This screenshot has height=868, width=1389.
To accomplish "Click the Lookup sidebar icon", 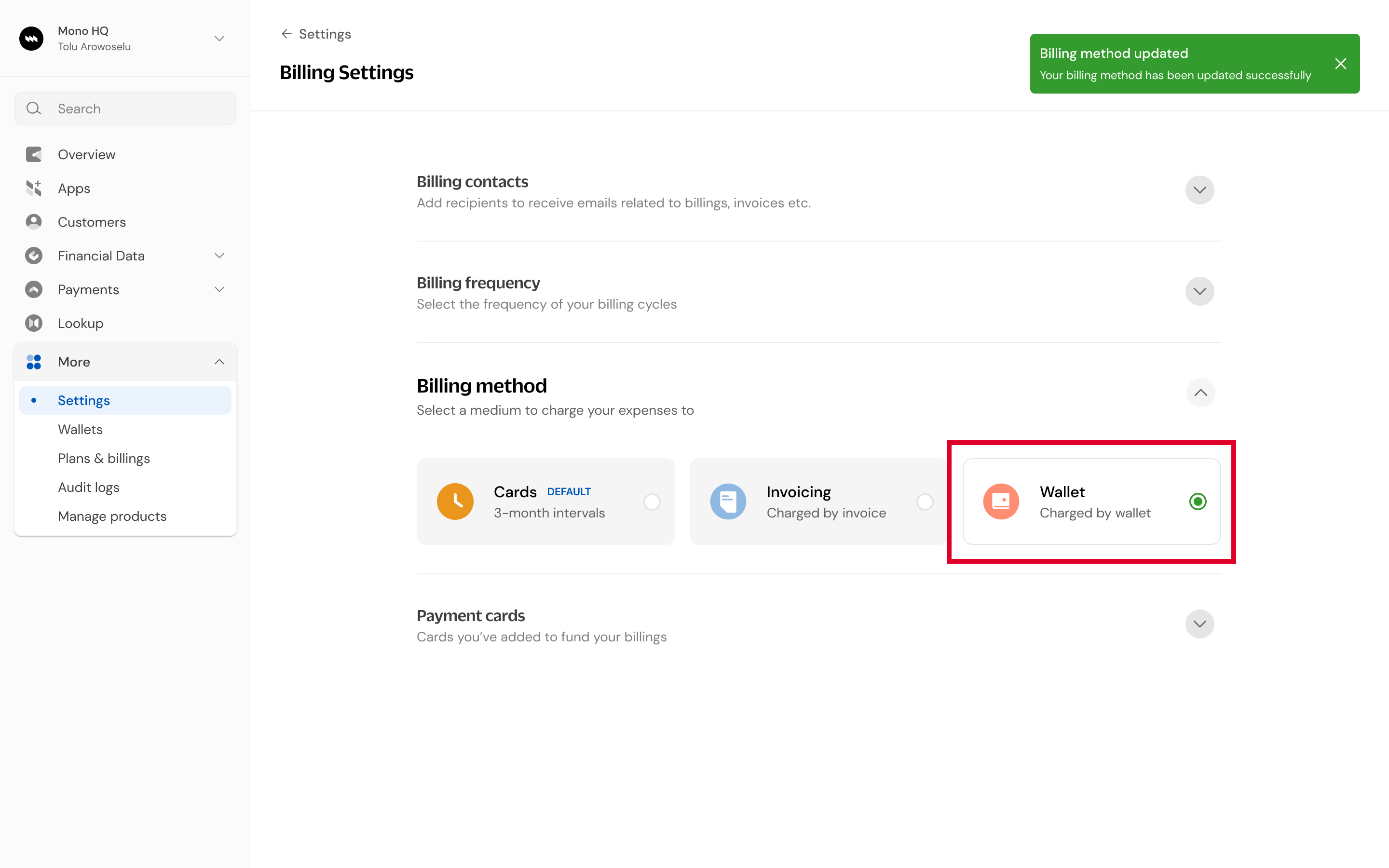I will click(x=34, y=323).
